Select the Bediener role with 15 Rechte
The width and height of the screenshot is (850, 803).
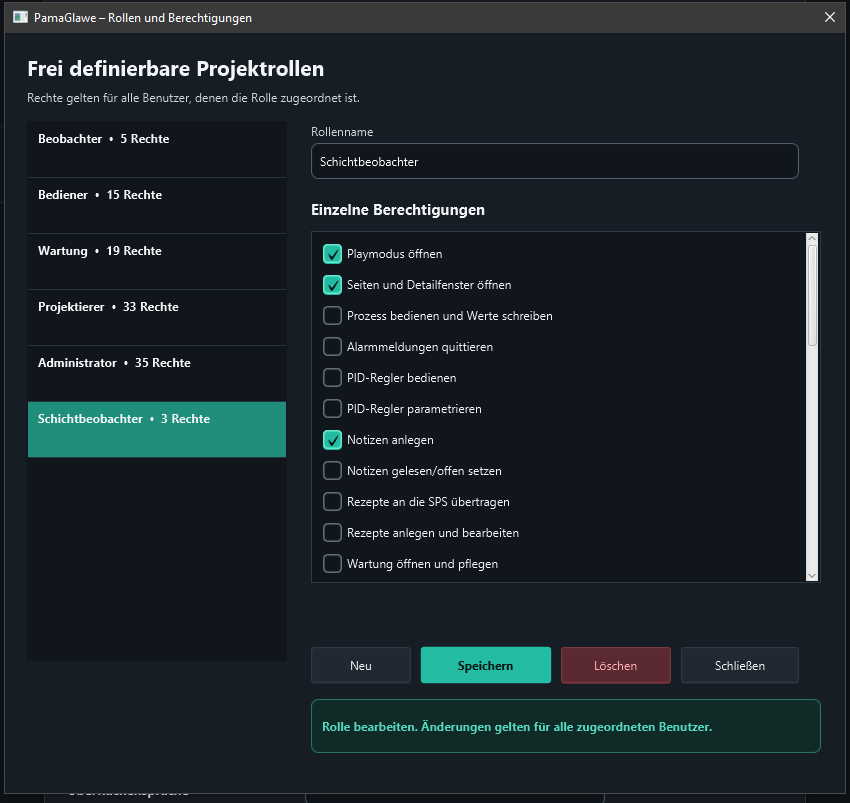pos(157,205)
